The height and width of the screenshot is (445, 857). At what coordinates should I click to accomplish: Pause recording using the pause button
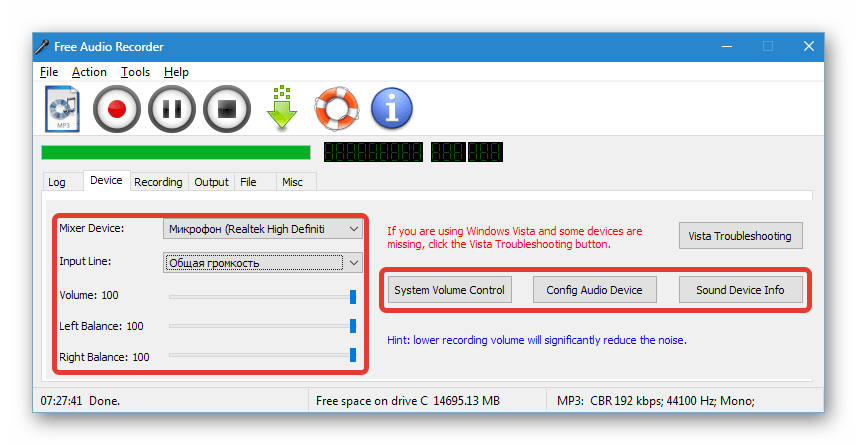[x=172, y=108]
